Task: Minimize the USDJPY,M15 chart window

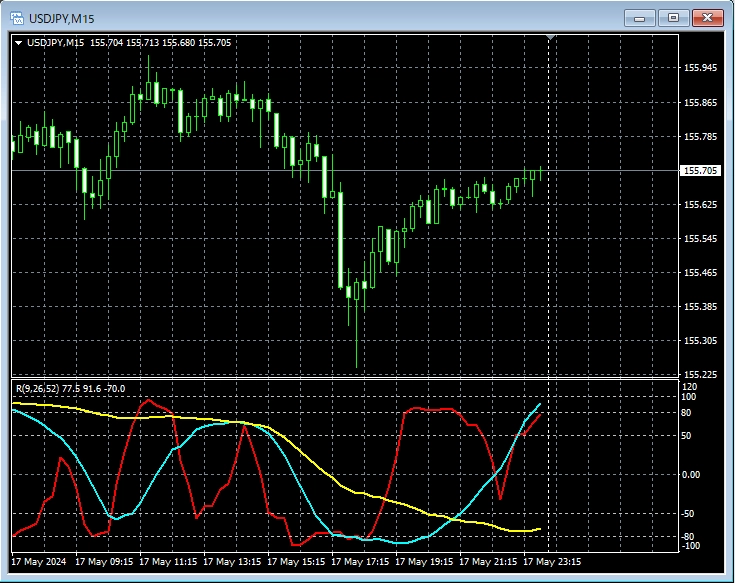Action: click(639, 18)
